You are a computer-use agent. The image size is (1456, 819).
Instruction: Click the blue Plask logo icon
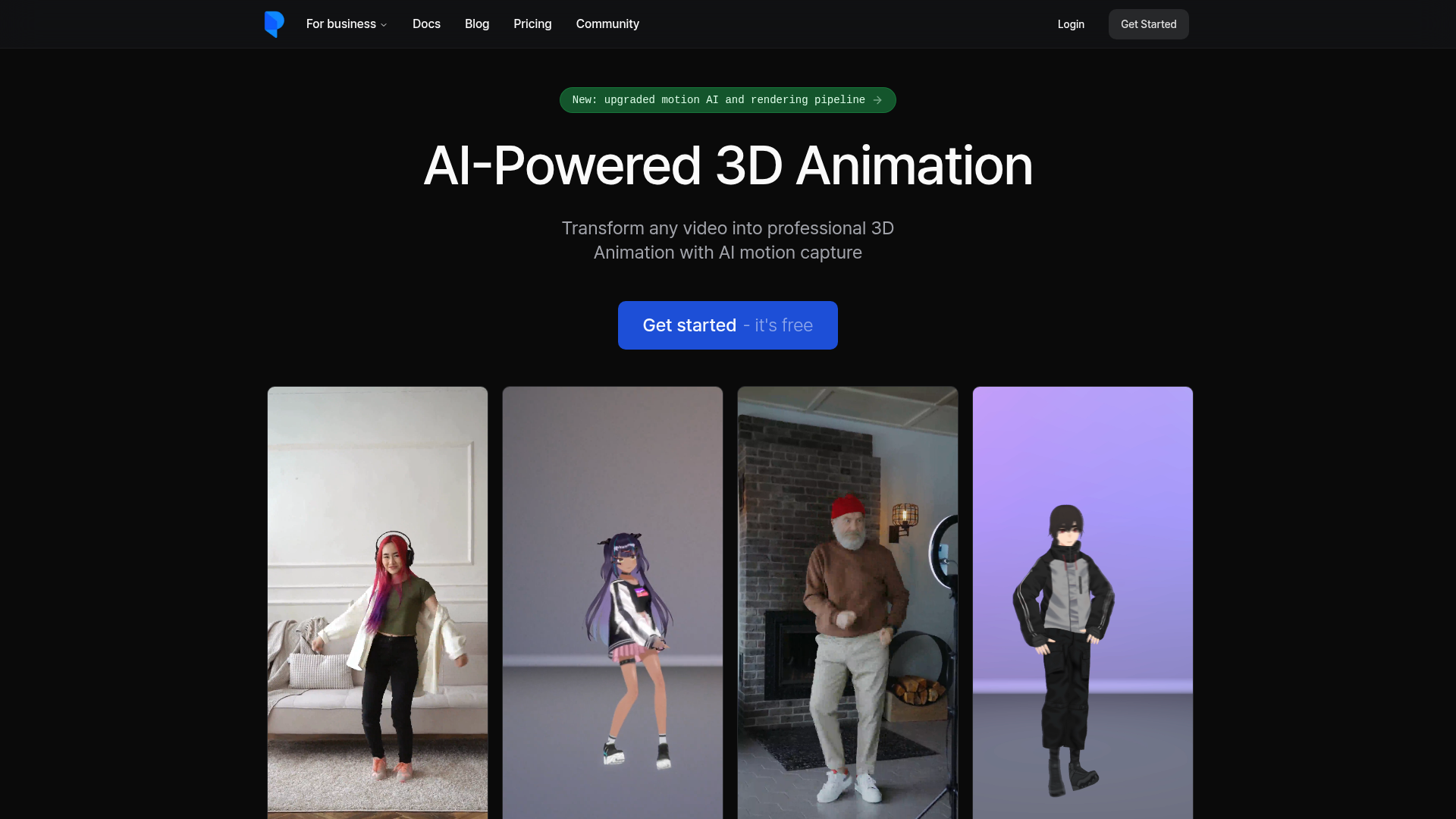tap(275, 24)
